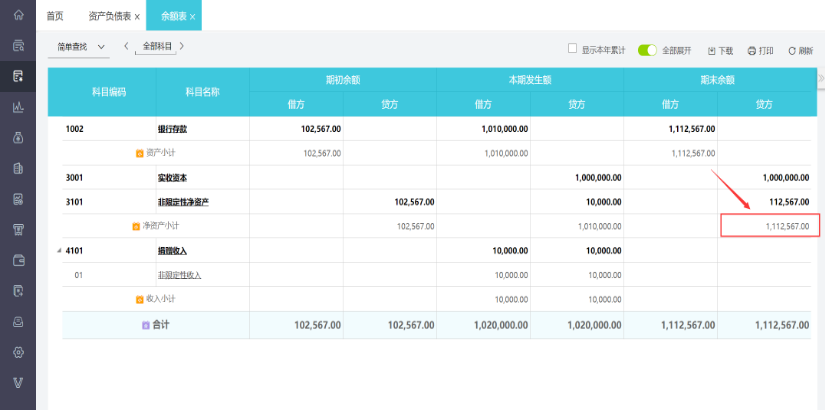Click the 刷新 button label
Image resolution: width=825 pixels, height=410 pixels.
806,51
